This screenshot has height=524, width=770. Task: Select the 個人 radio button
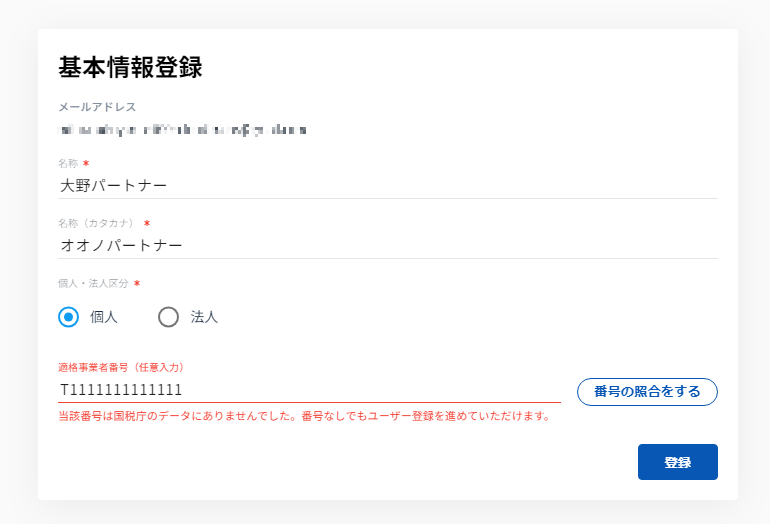[69, 317]
